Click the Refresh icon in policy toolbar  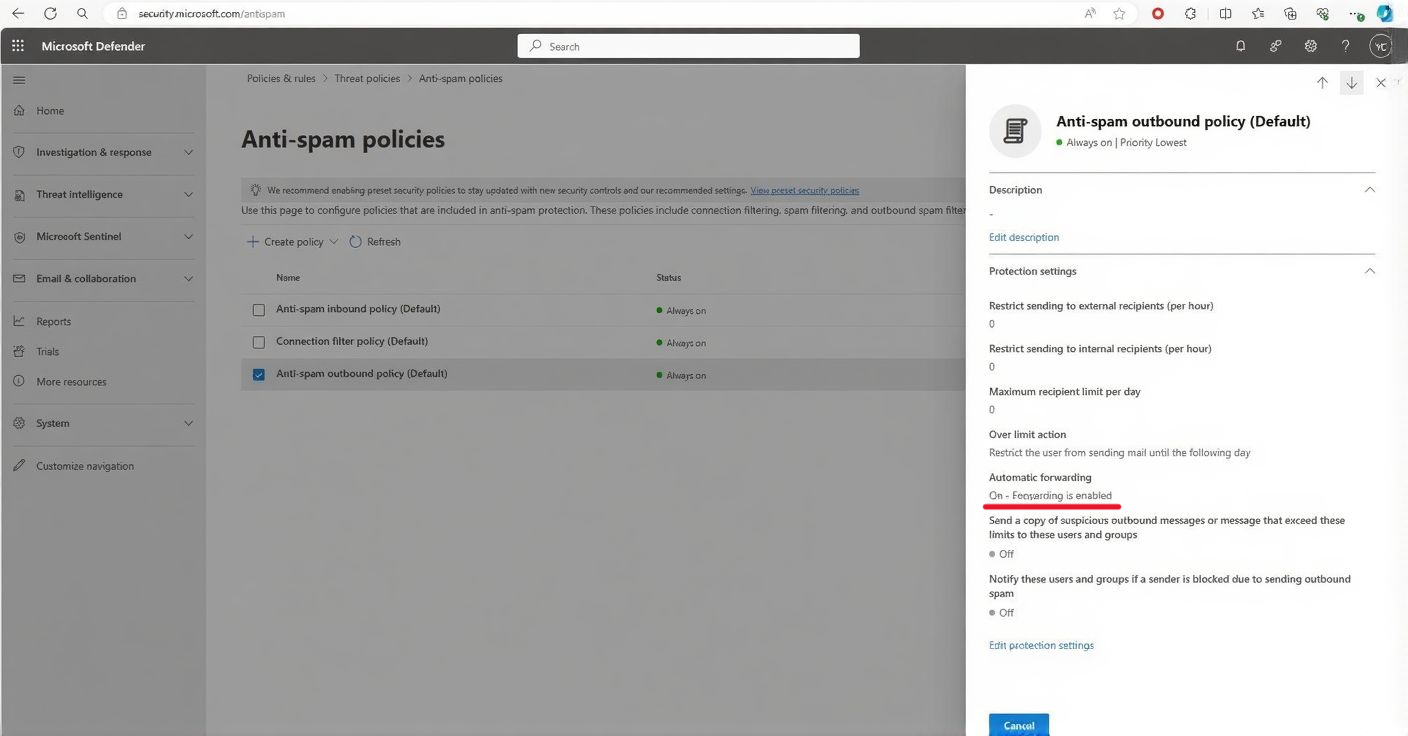click(x=356, y=242)
